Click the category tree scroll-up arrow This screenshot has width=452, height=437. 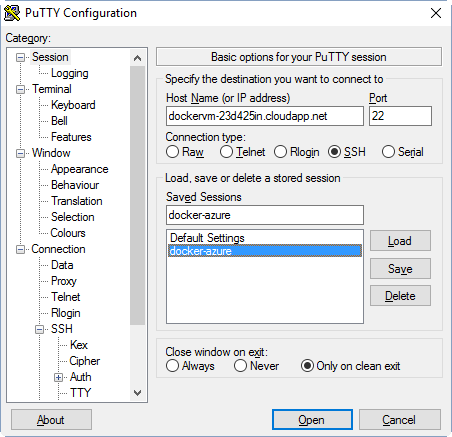click(x=137, y=58)
